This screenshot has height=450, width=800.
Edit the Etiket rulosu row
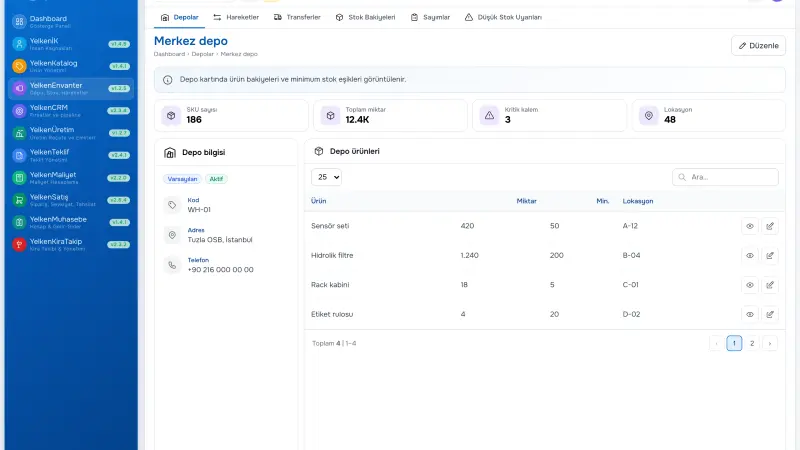click(x=770, y=314)
